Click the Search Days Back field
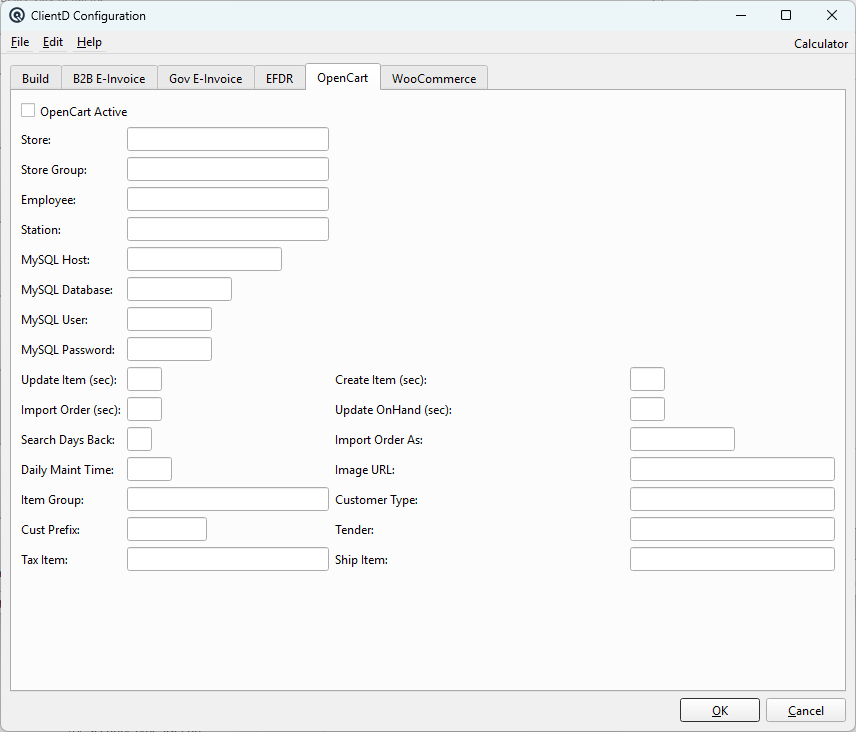This screenshot has width=856, height=732. [x=139, y=439]
